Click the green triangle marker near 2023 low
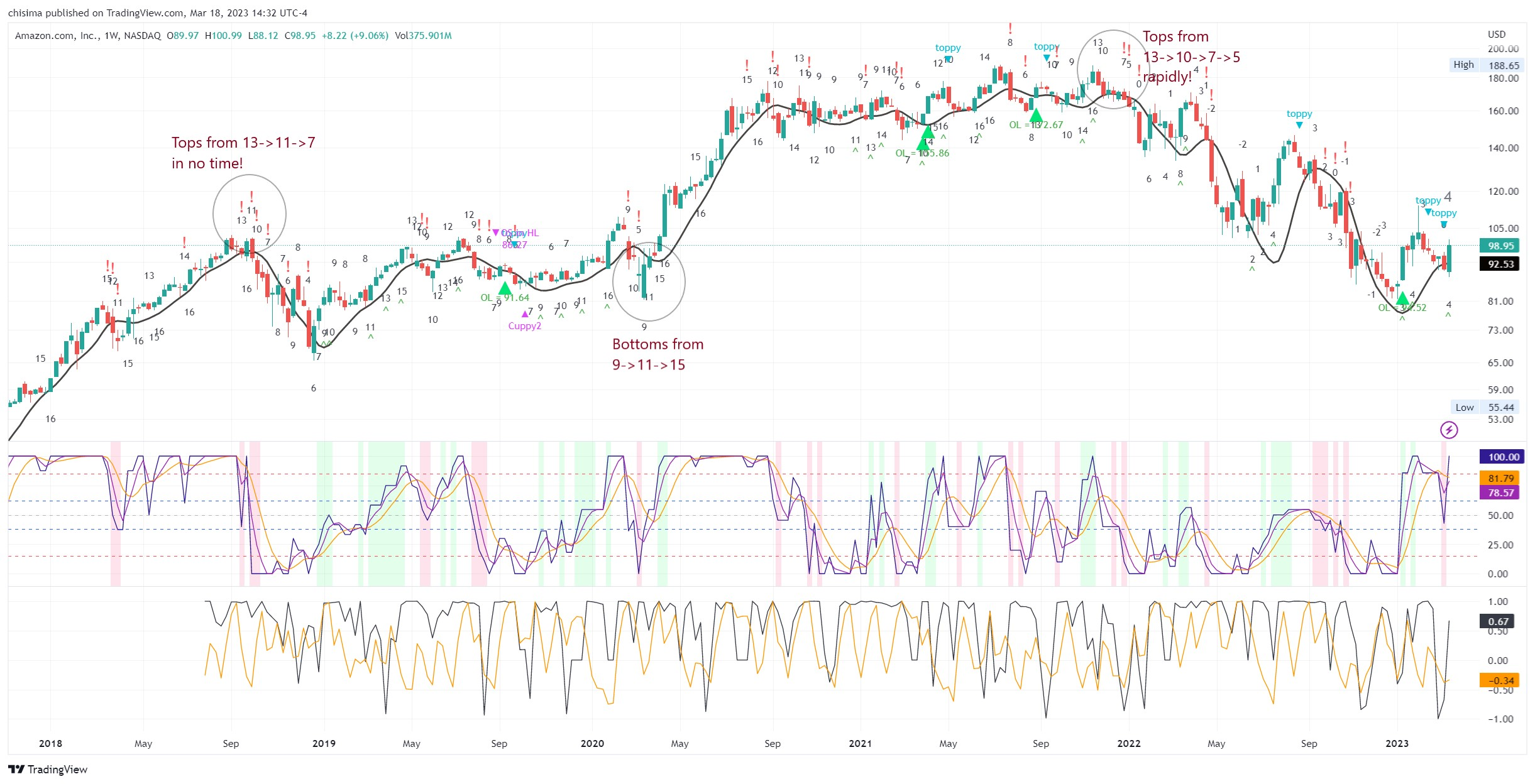The width and height of the screenshot is (1535, 784). 1402,298
